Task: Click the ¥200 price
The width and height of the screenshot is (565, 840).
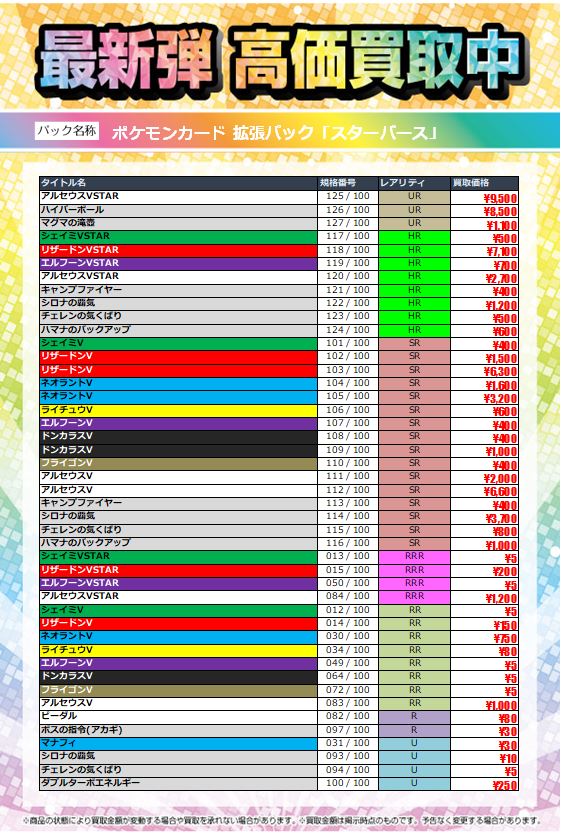Action: click(x=505, y=572)
